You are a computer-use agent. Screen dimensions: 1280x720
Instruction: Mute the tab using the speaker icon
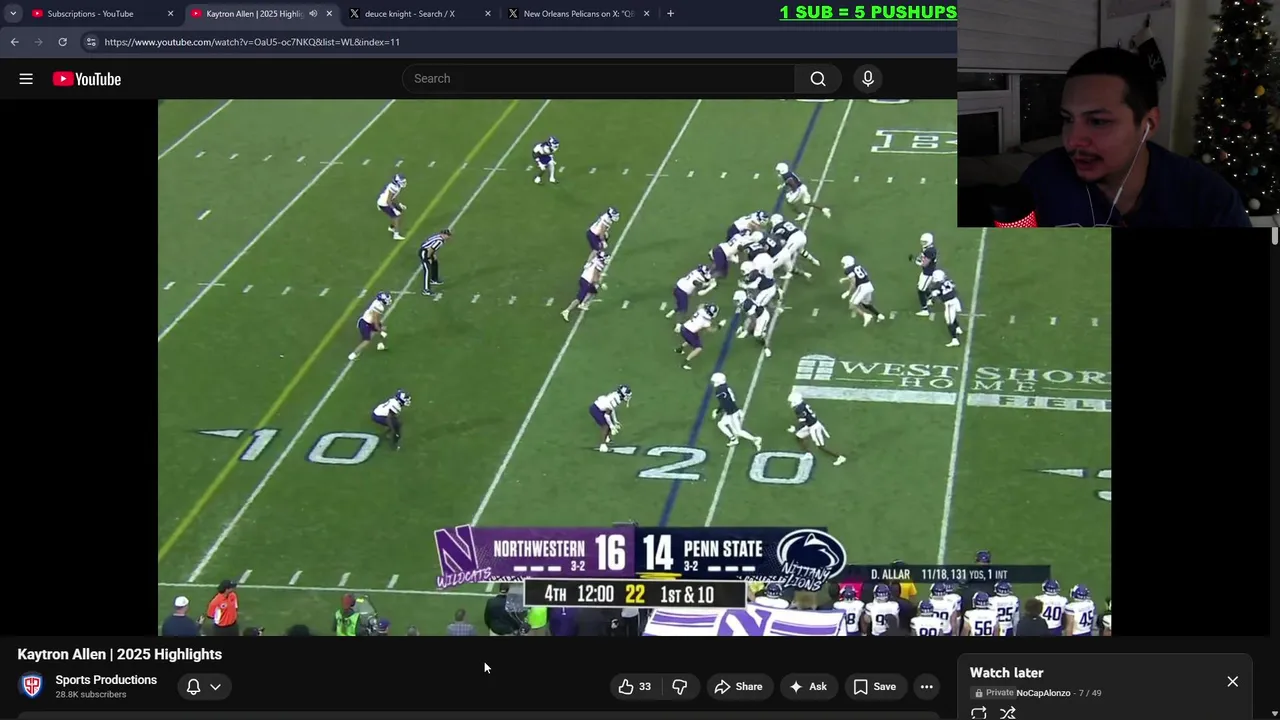pyautogui.click(x=312, y=14)
